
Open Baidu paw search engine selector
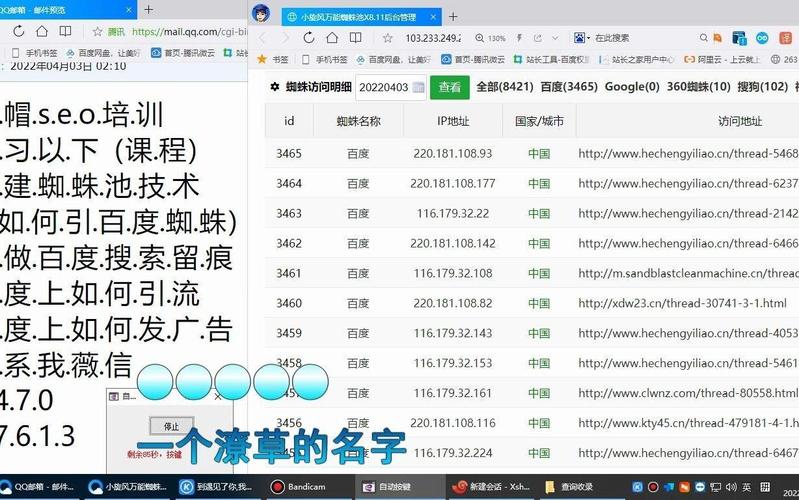pos(581,38)
